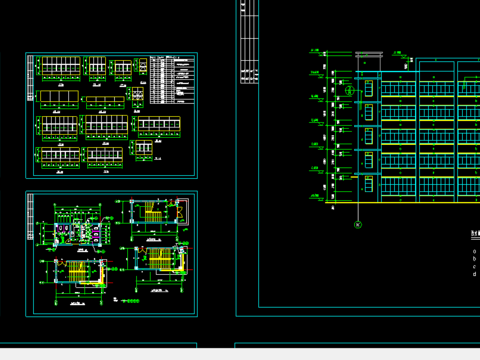
Task: Click the gray status bar at the bottom
Action: click(240, 354)
